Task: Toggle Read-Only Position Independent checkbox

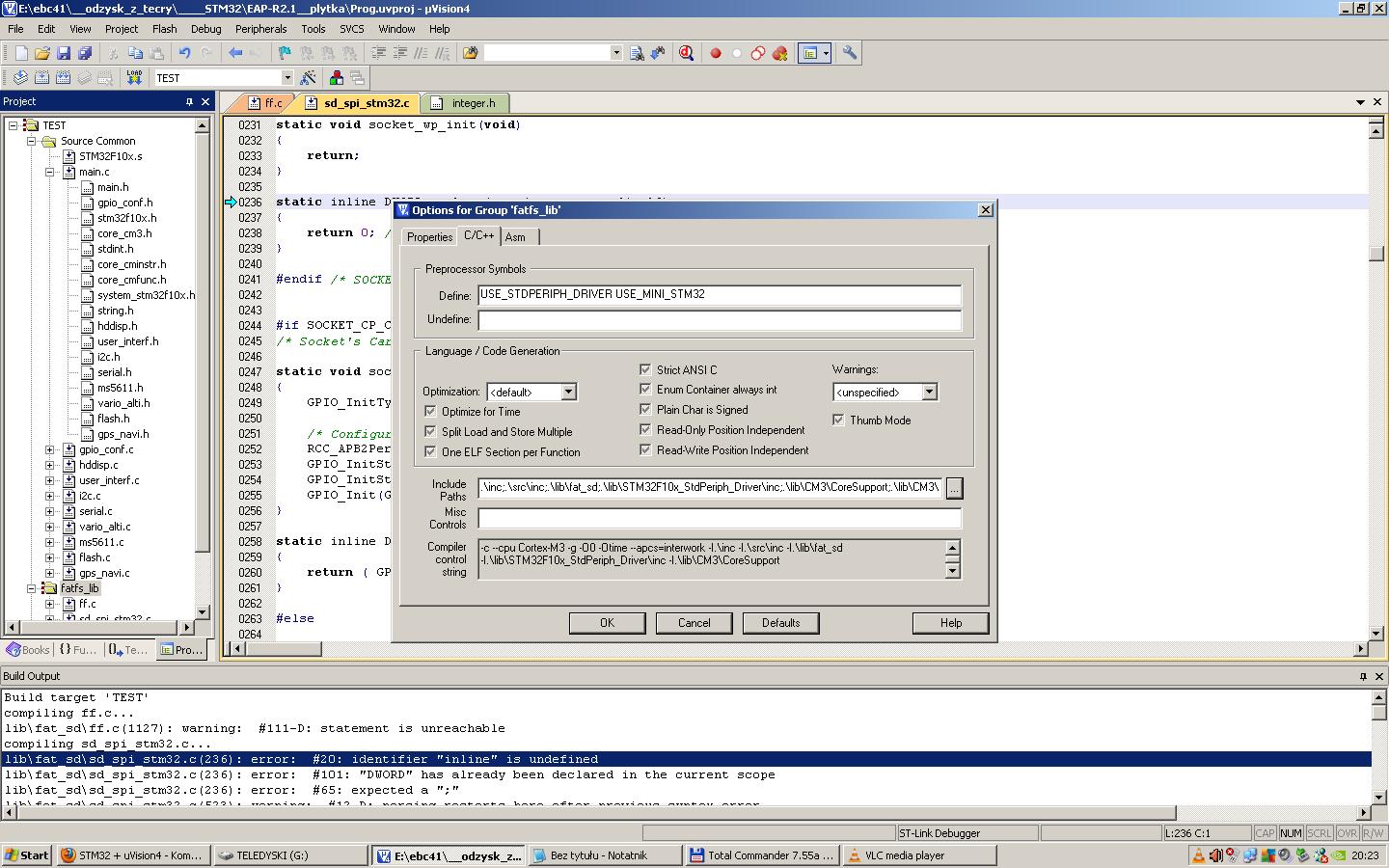Action: pyautogui.click(x=645, y=429)
